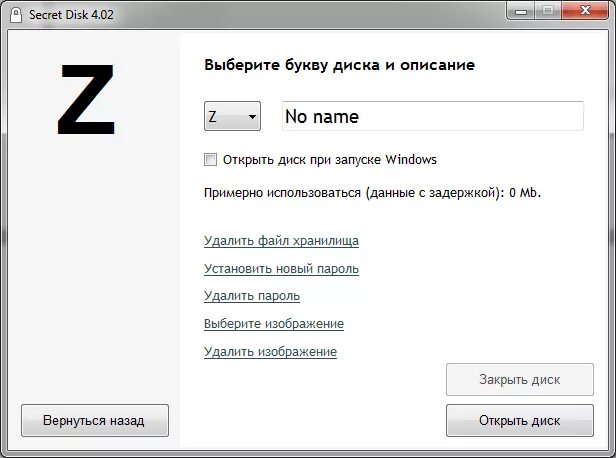Image resolution: width=616 pixels, height=458 pixels.
Task: Click the heading 'Выберите букву диска и описание'
Action: (x=339, y=65)
